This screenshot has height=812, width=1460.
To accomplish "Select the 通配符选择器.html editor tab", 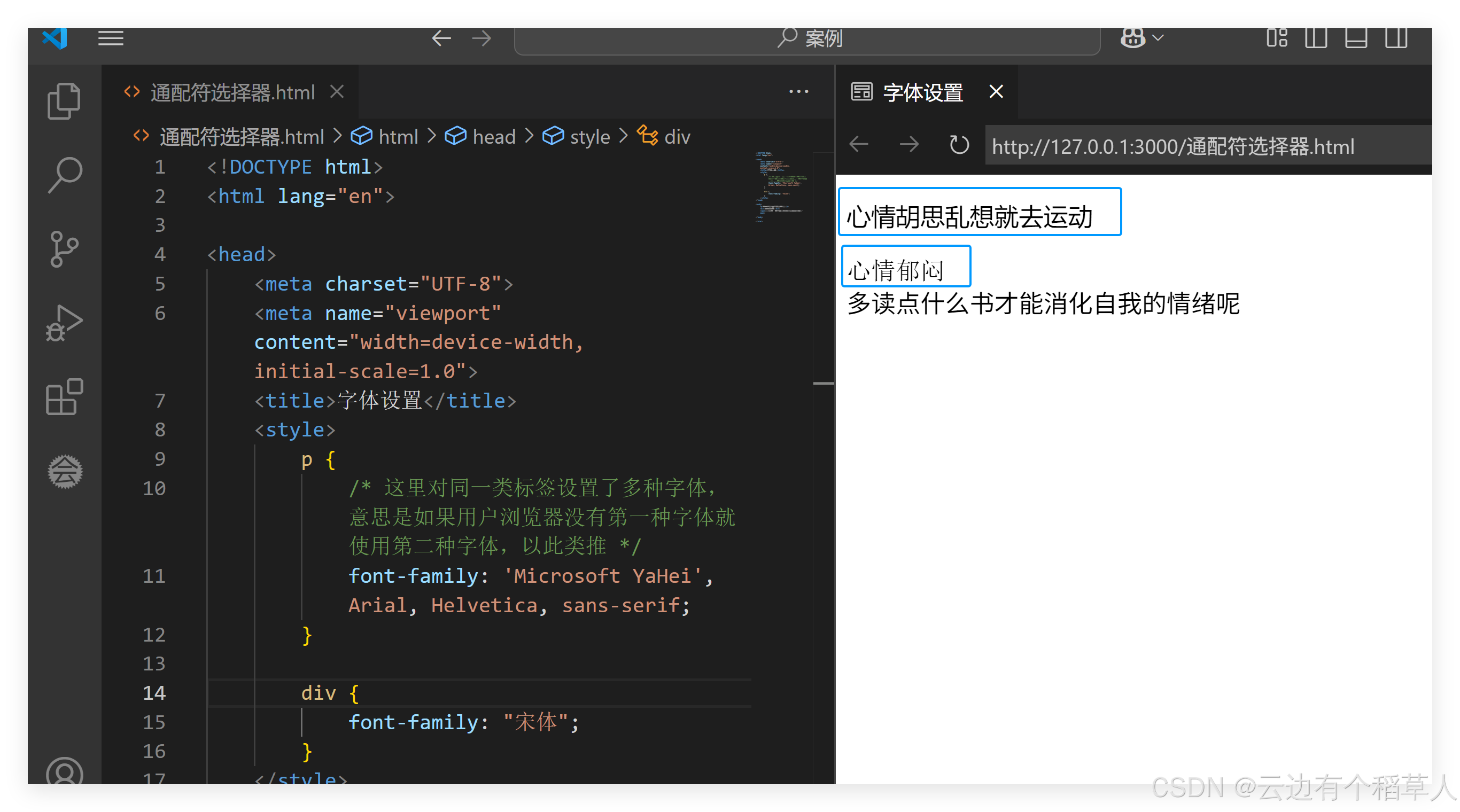I will tap(232, 92).
